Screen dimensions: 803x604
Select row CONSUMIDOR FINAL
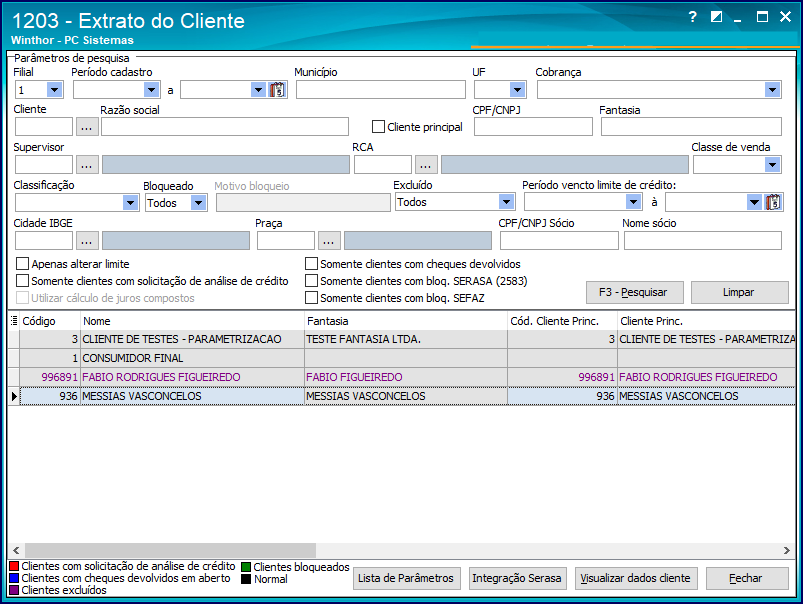[402, 358]
